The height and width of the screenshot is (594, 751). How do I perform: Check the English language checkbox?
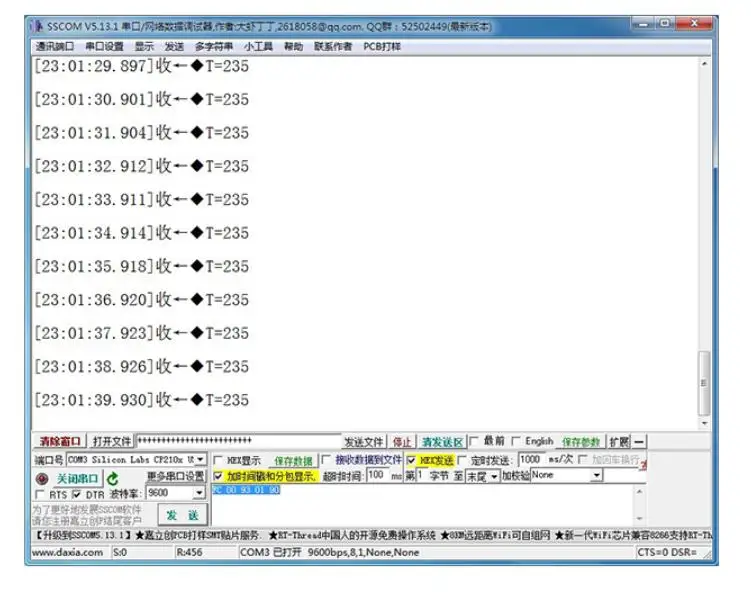tap(516, 441)
